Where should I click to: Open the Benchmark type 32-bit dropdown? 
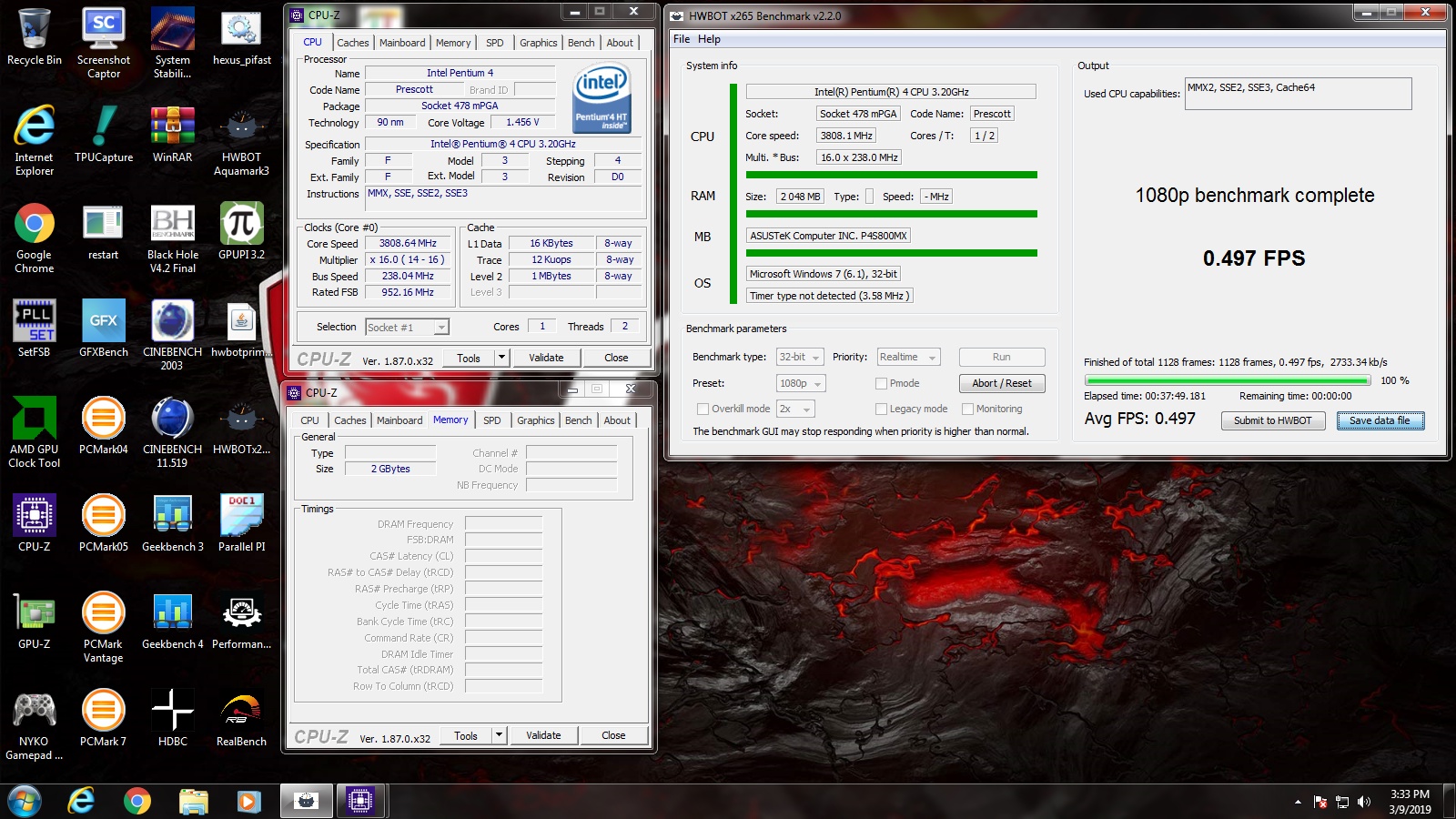tap(800, 358)
